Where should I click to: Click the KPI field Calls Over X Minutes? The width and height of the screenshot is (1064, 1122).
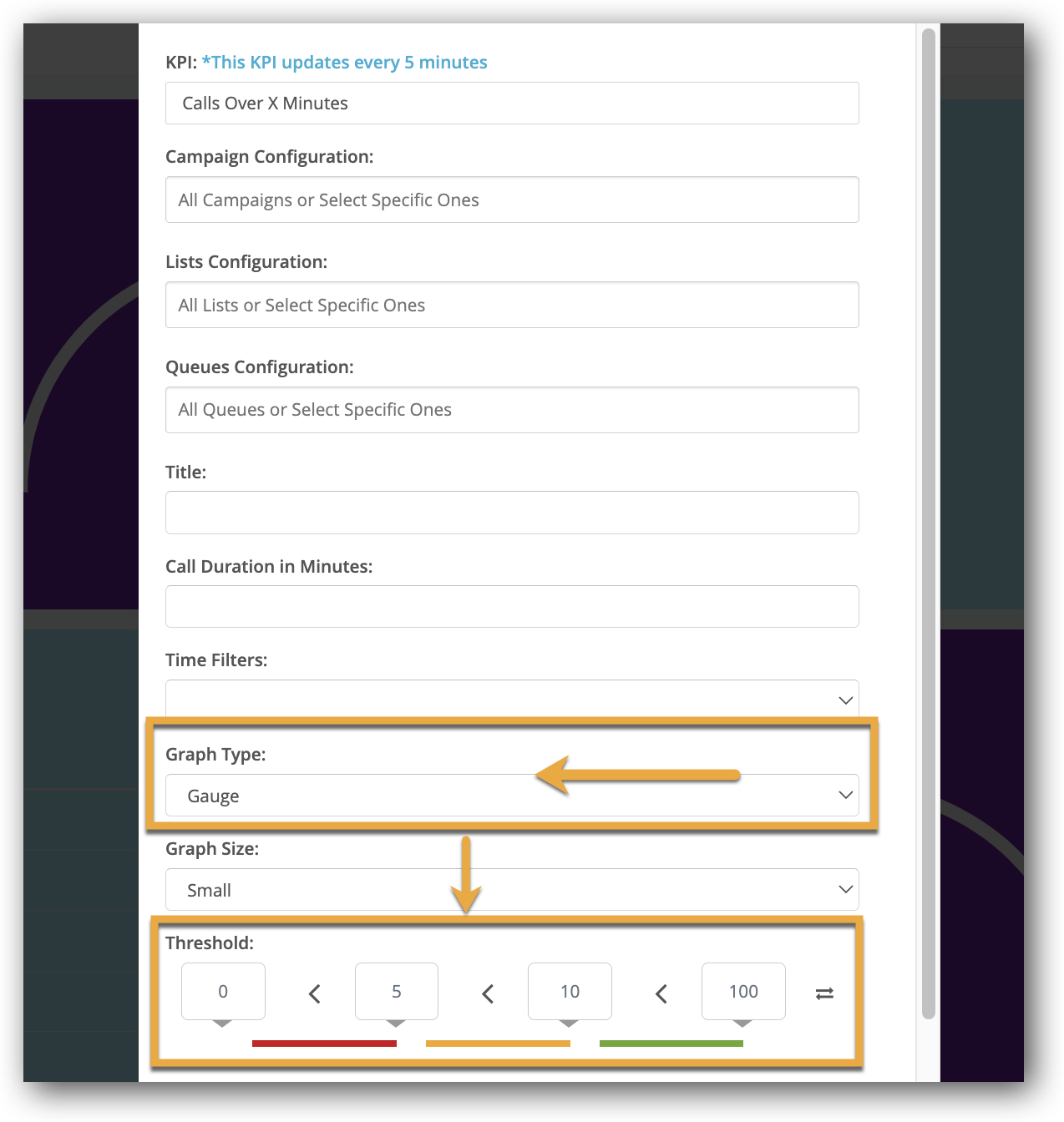511,104
